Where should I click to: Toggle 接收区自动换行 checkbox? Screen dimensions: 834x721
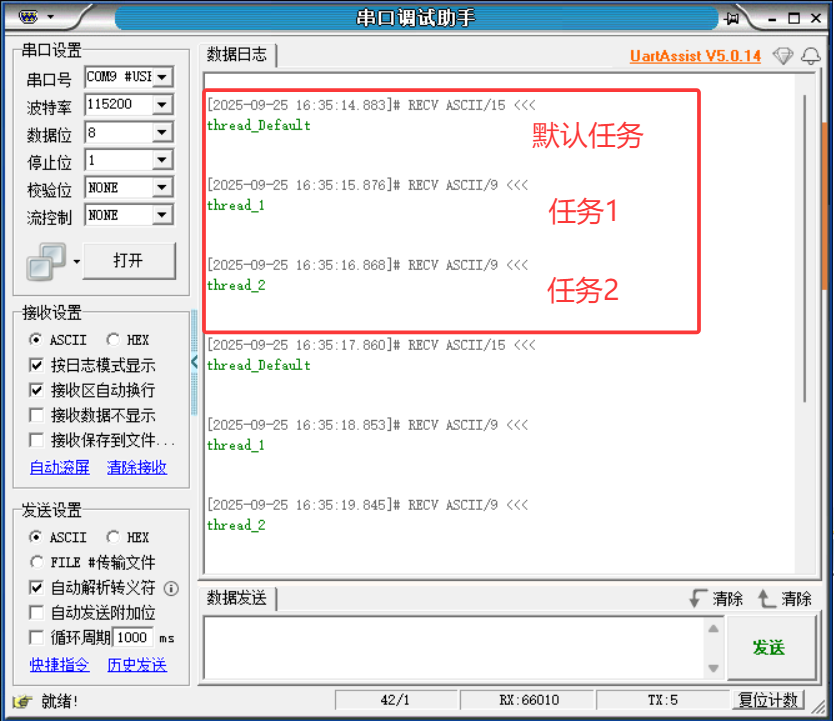tap(36, 390)
